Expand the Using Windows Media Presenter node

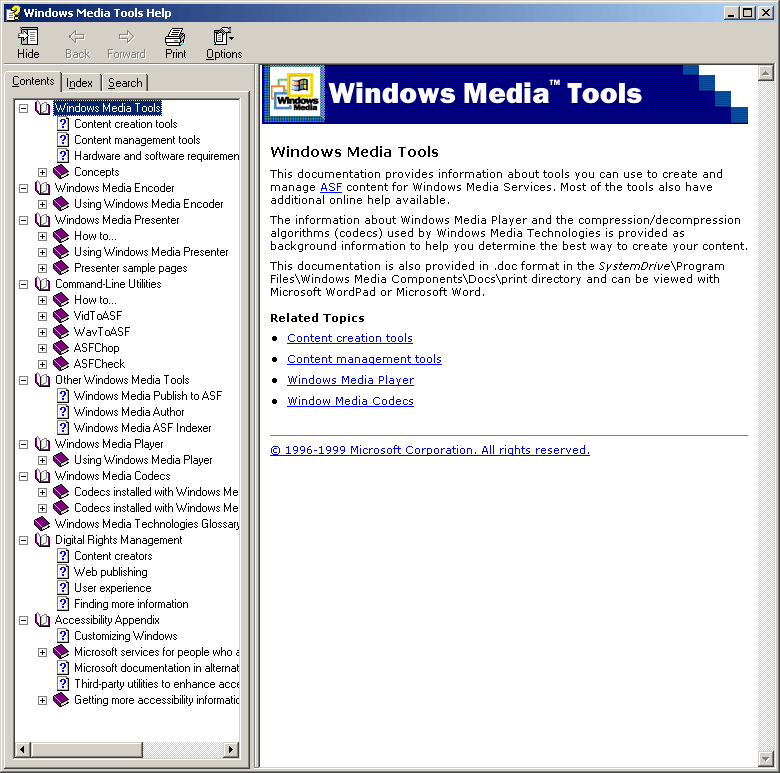pos(43,252)
